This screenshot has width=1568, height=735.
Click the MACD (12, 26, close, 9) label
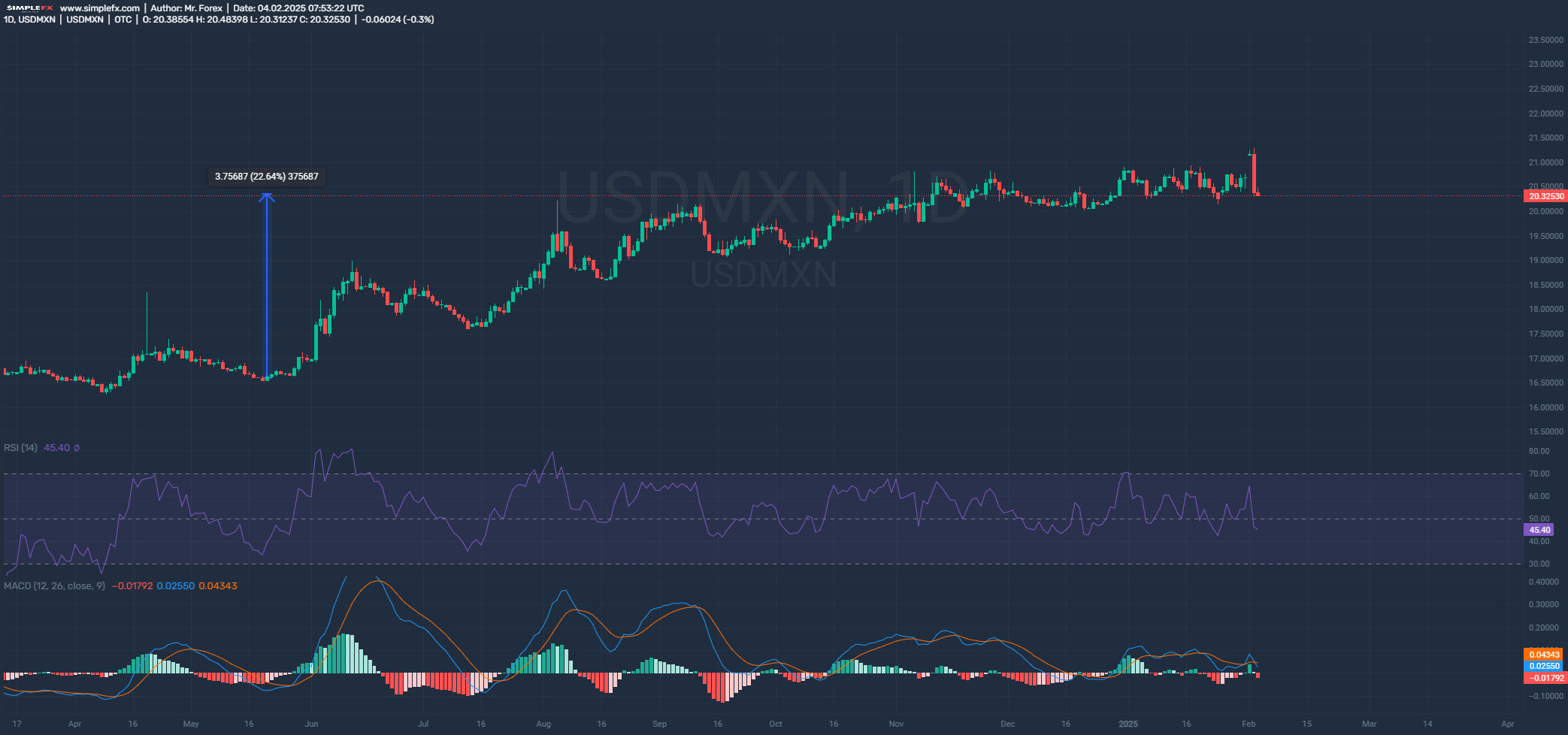tap(54, 586)
